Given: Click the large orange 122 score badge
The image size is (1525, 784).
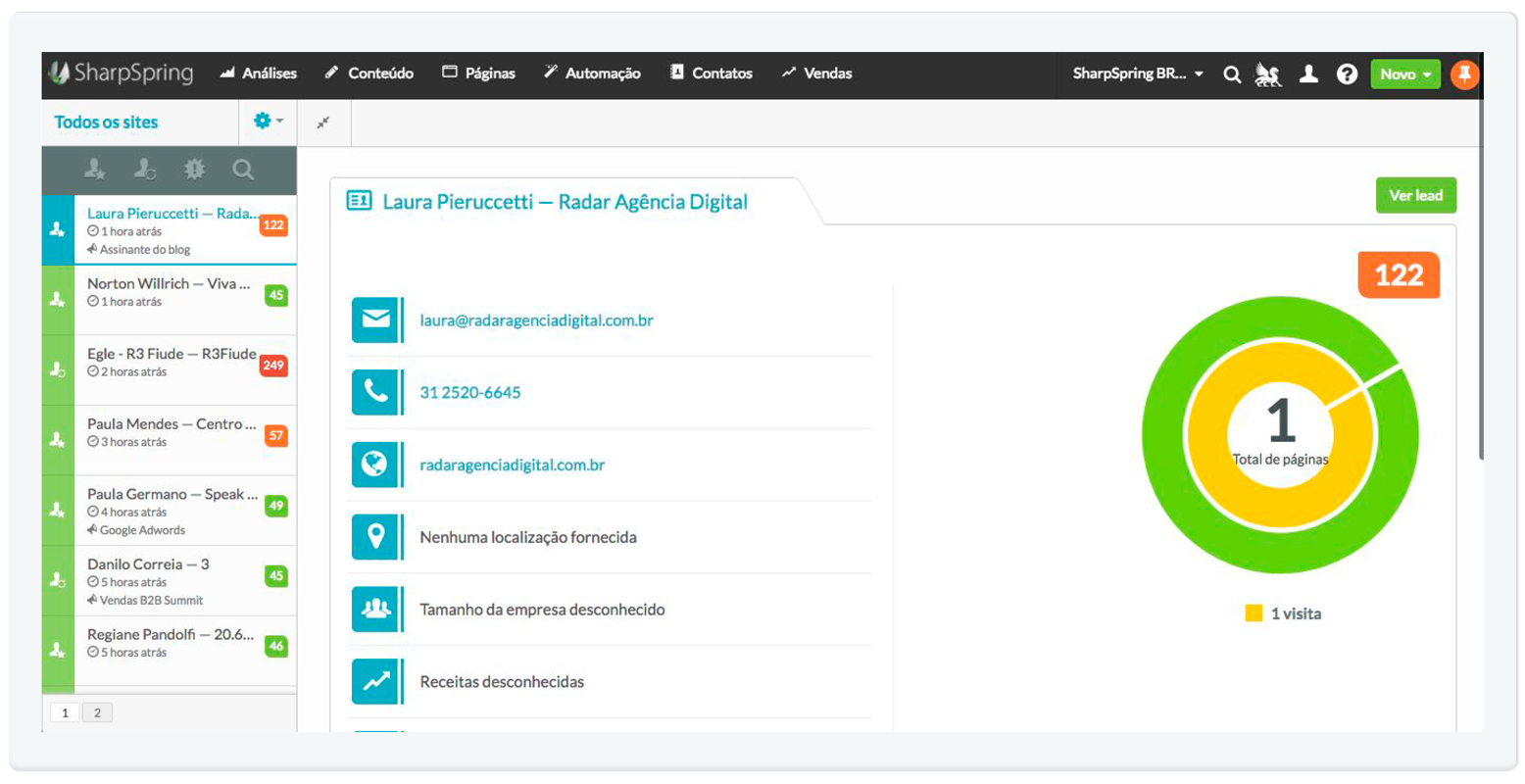Looking at the screenshot, I should point(1399,275).
